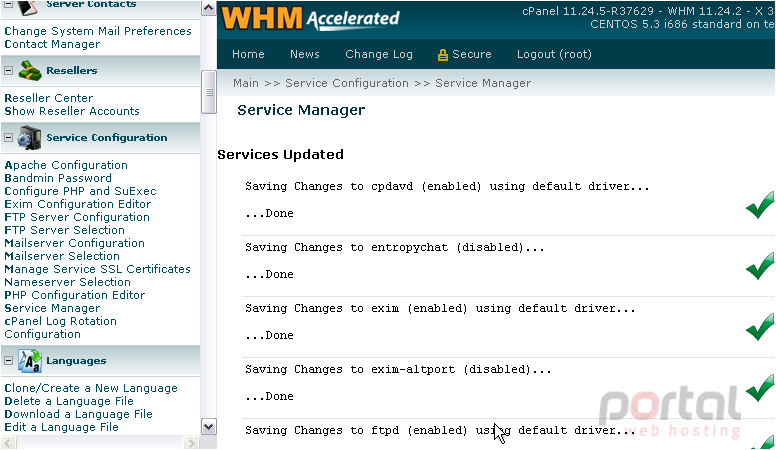
Task: Click the Server Contacts section icon
Action: click(28, 6)
